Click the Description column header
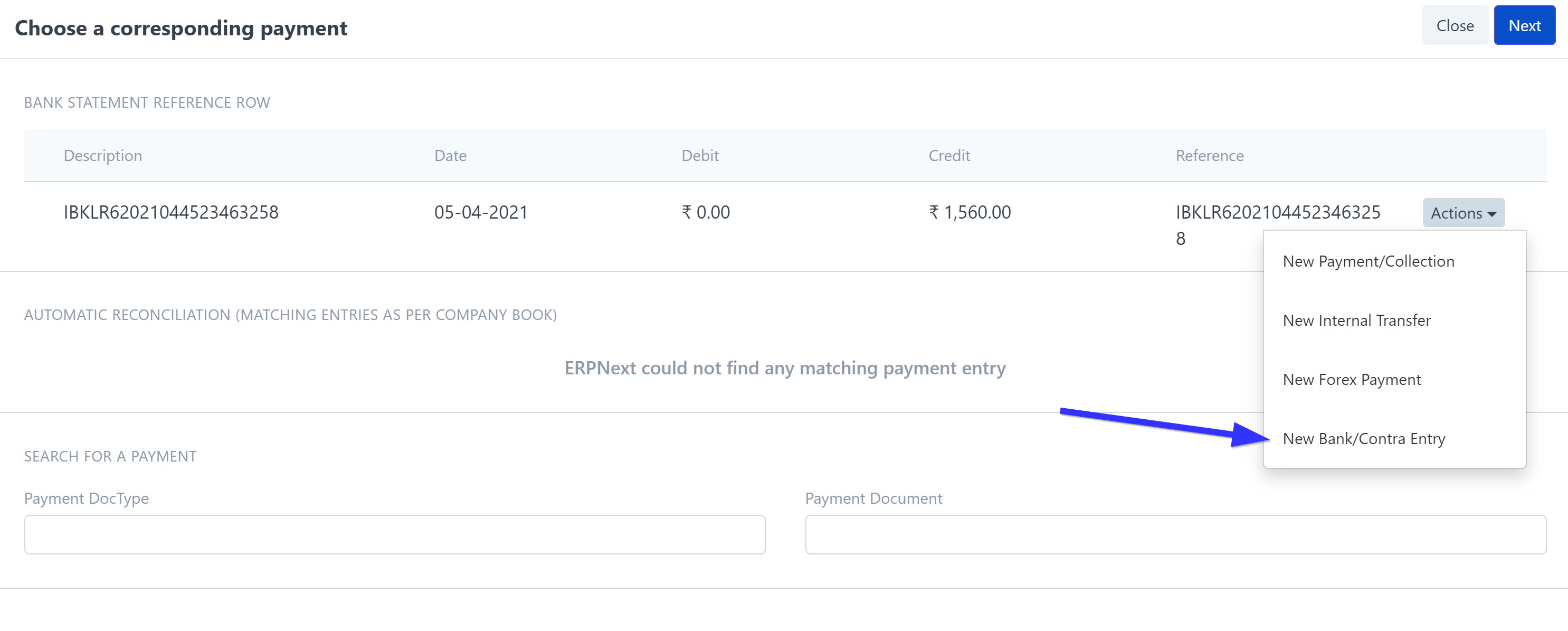Screen dimensions: 1568x631 click(x=103, y=155)
